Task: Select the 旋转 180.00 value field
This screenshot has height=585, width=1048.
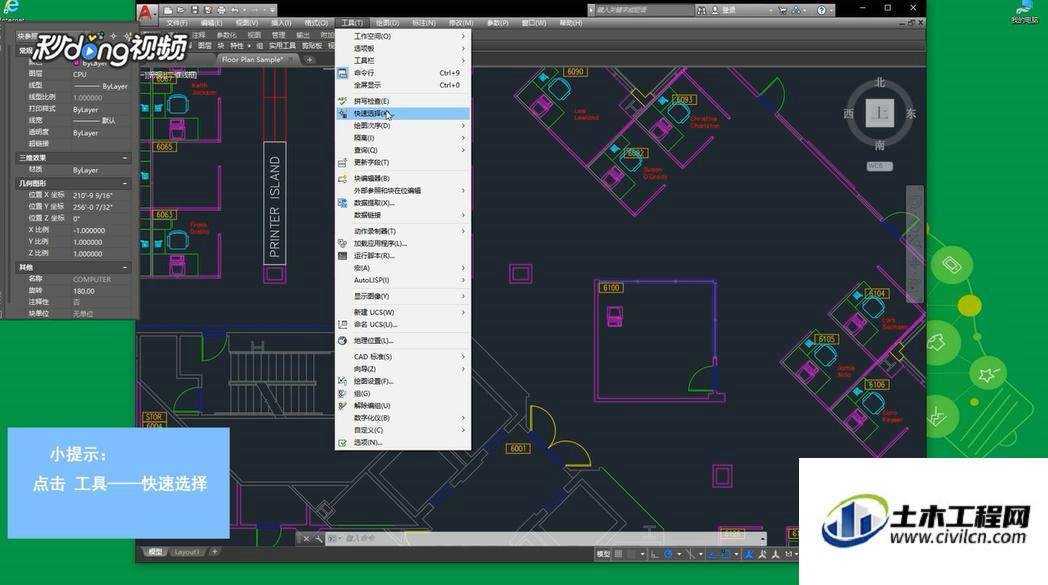Action: coord(101,291)
